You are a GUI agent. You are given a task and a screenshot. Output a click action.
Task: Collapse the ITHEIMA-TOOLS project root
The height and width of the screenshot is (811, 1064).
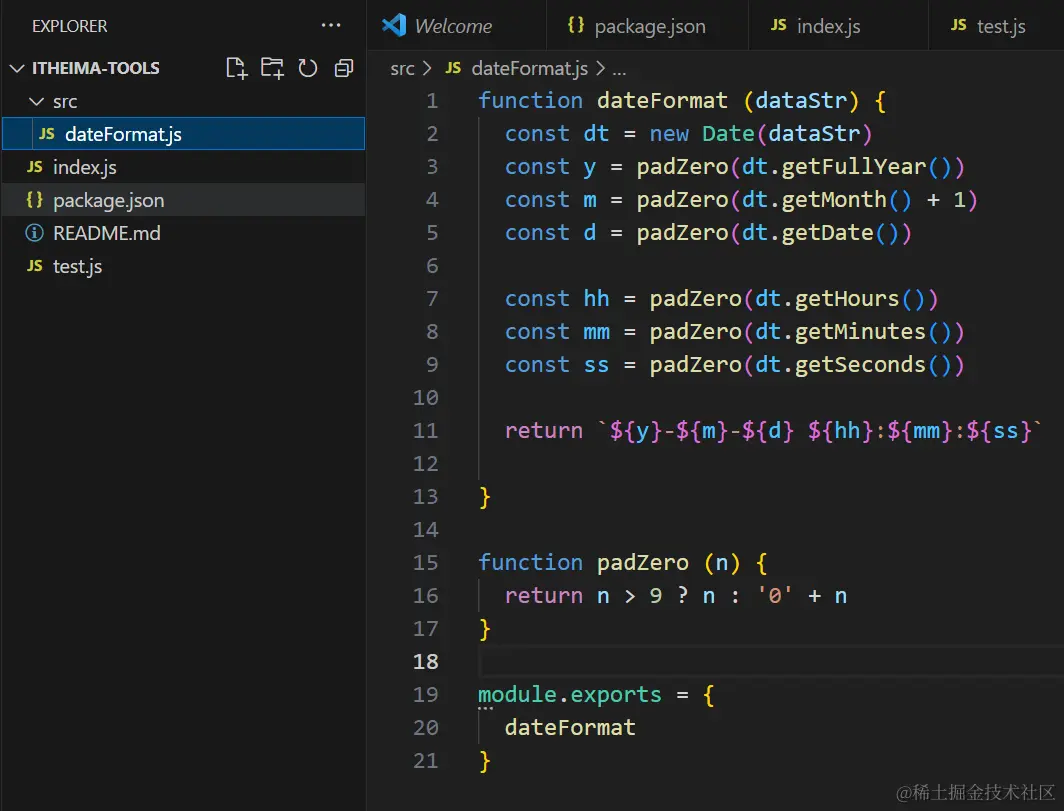(17, 69)
